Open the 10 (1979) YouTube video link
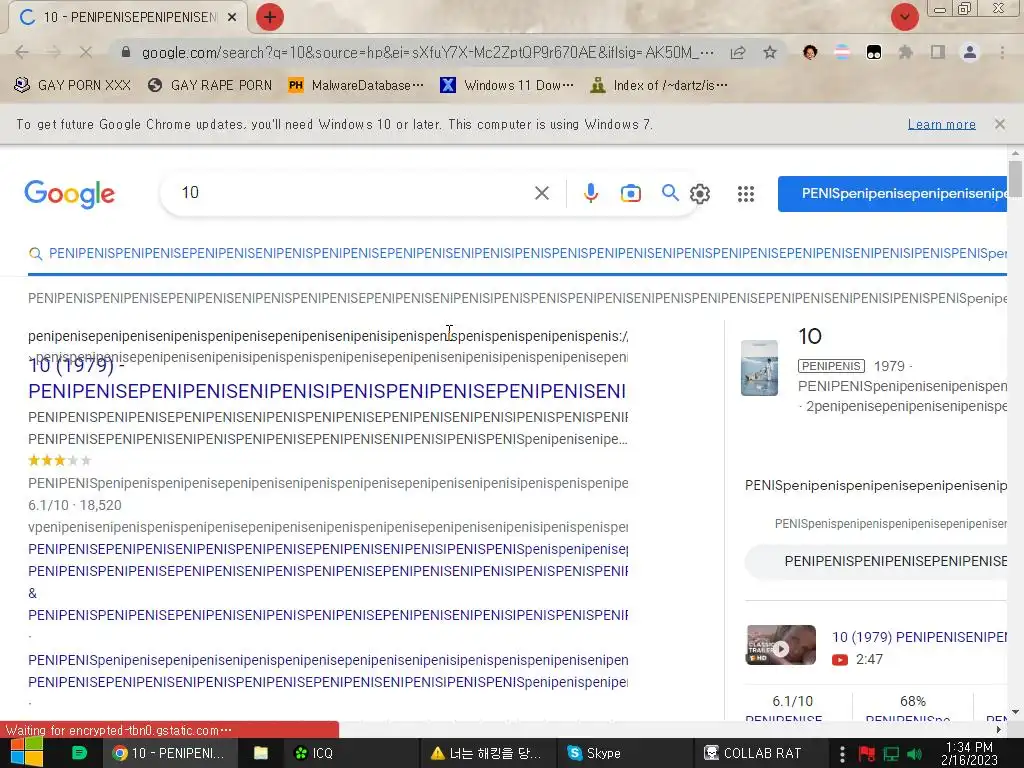1024x768 pixels. (919, 637)
